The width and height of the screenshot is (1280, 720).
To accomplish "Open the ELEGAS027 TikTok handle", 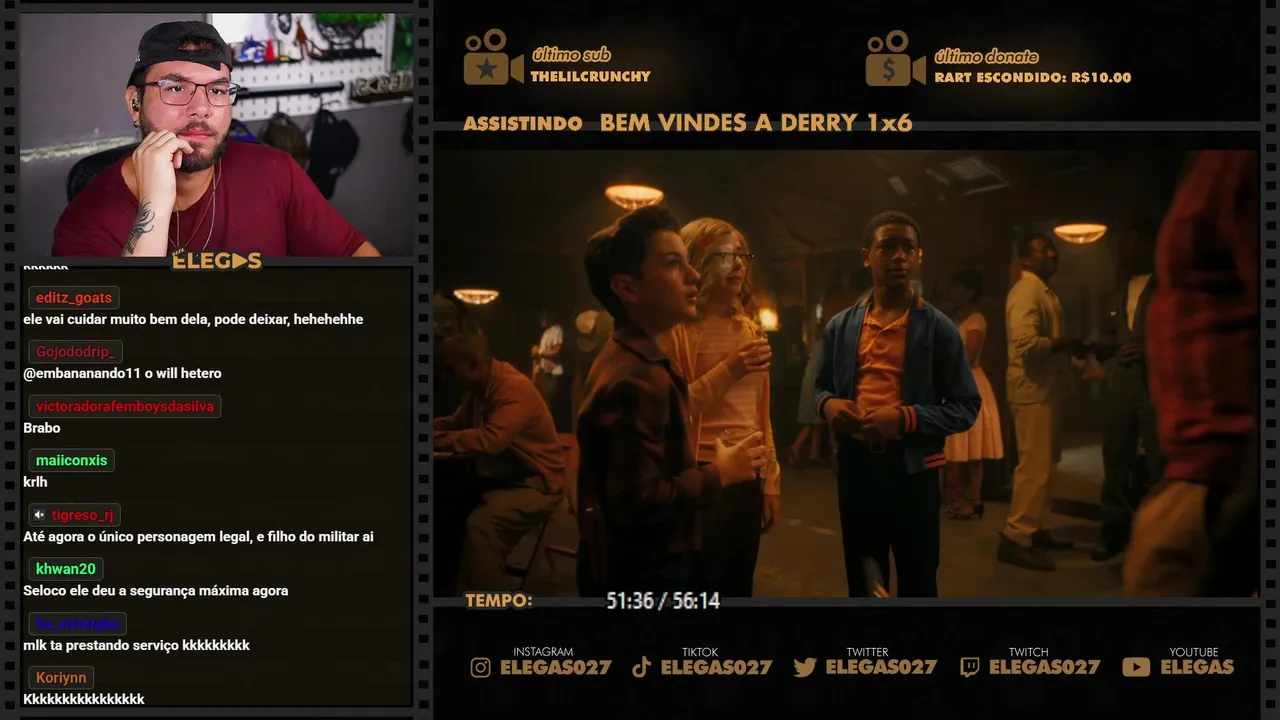I will point(716,667).
